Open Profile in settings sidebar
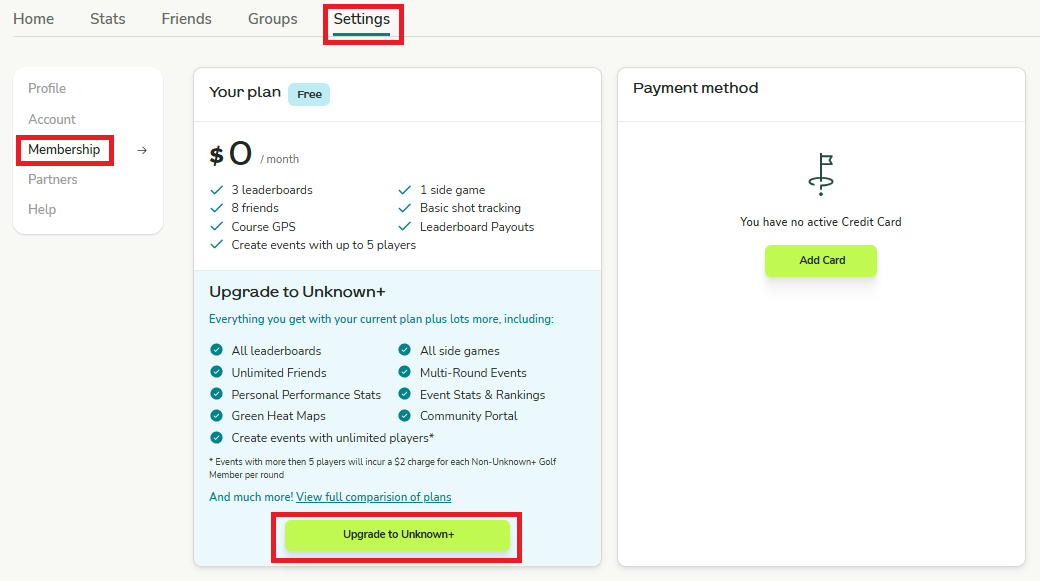This screenshot has width=1040, height=581. point(47,89)
